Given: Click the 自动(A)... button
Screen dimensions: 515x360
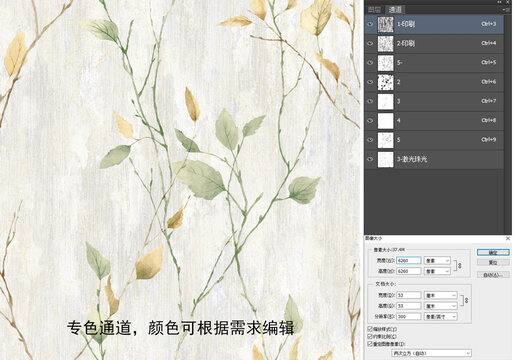Looking at the screenshot, I should tap(493, 275).
